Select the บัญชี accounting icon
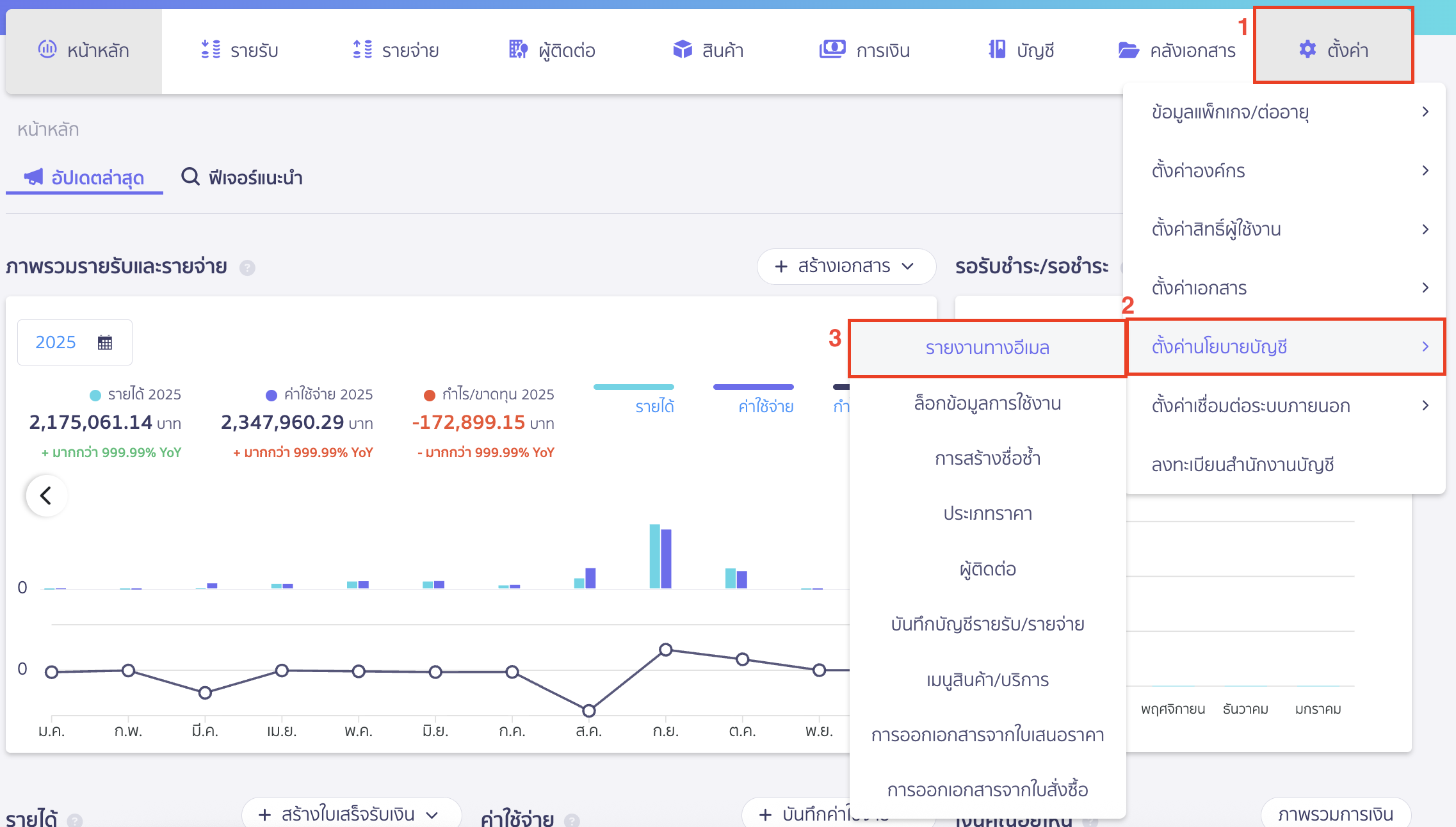 coord(996,49)
